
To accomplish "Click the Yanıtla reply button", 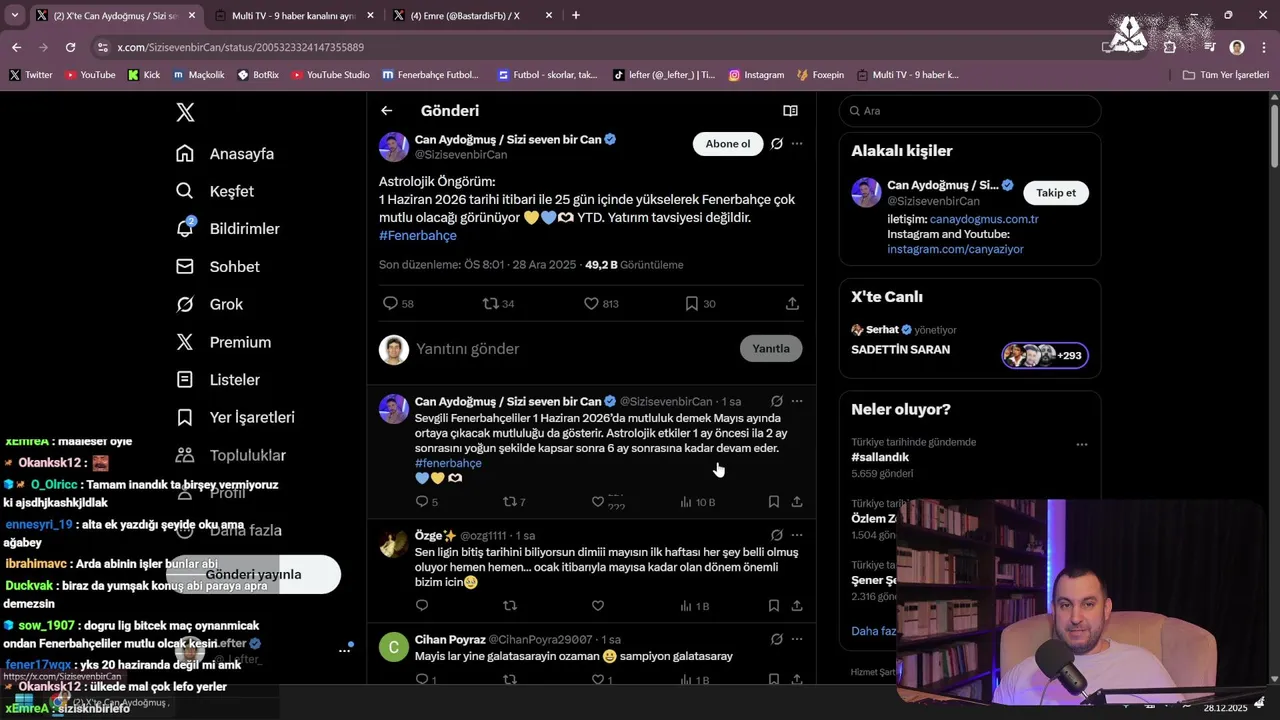I will click(x=771, y=349).
